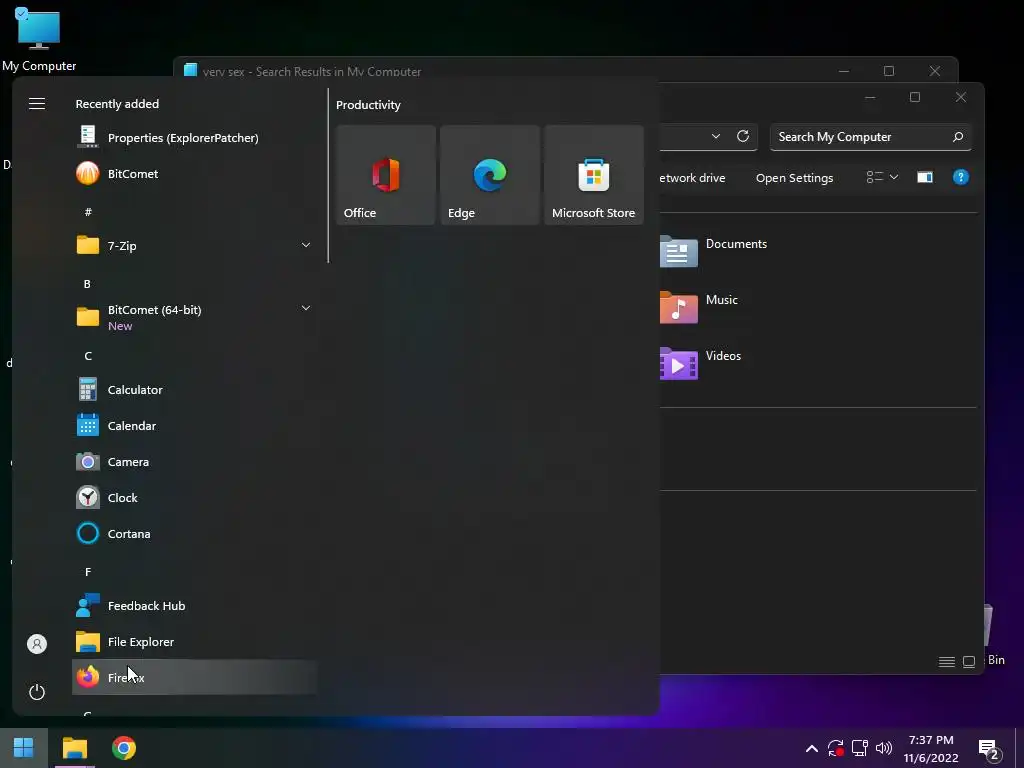Launch Firefox from app list
The image size is (1024, 768).
195,677
